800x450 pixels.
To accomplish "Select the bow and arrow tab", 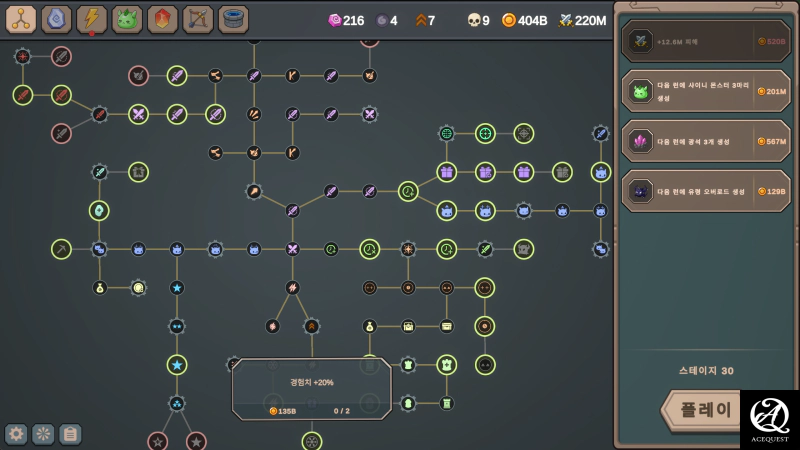I will coord(198,19).
